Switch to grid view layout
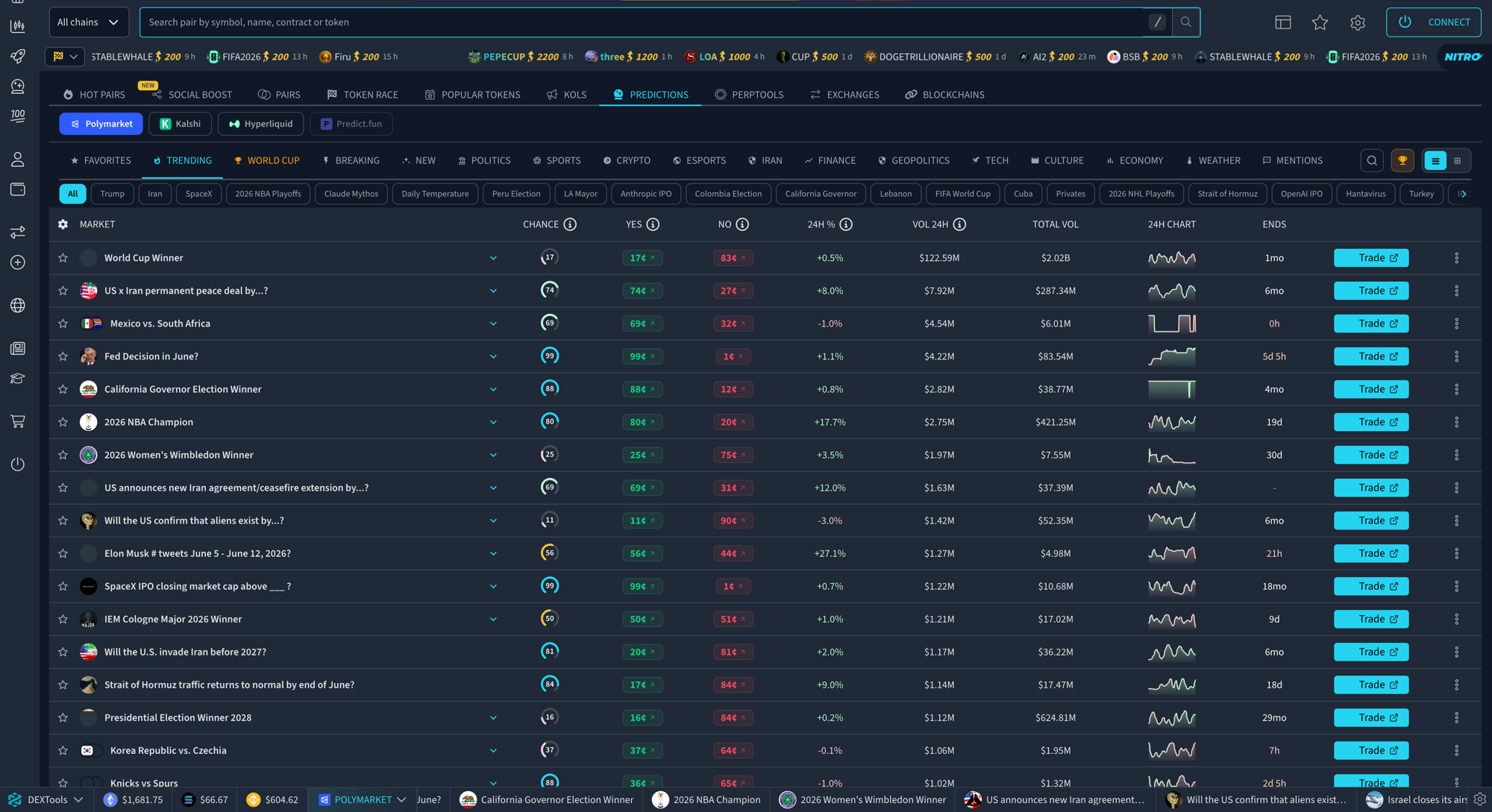The height and width of the screenshot is (812, 1492). pos(1457,160)
